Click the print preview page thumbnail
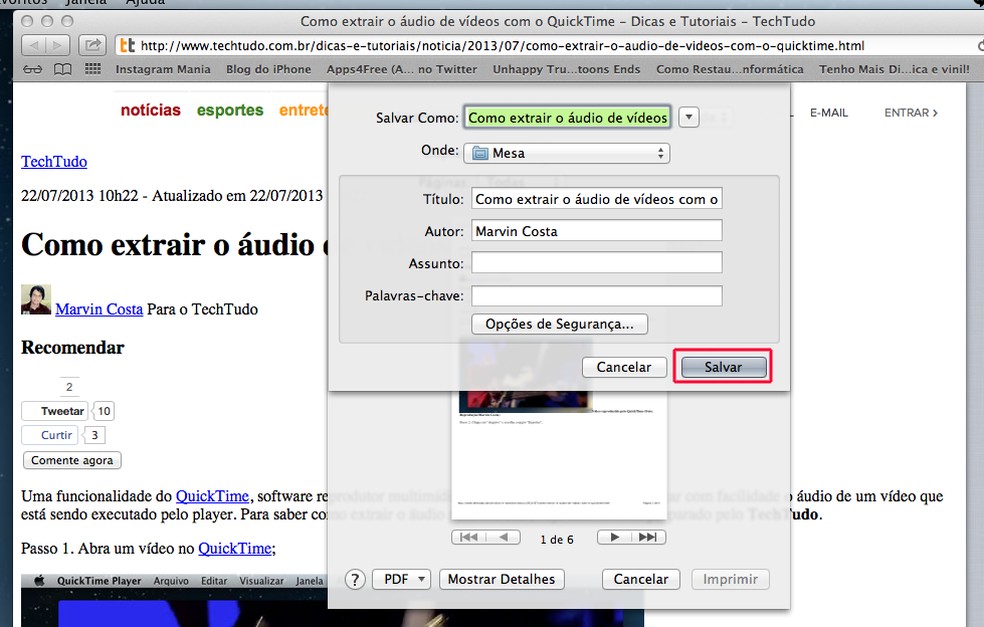Screen dimensions: 984x627 pyautogui.click(x=559, y=455)
